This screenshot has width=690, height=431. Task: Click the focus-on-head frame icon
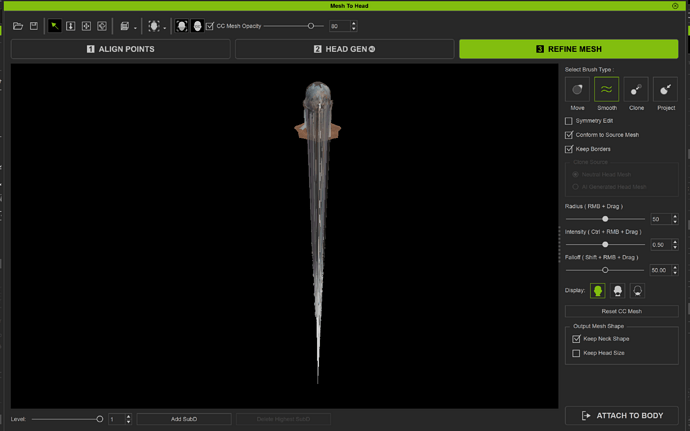pos(181,26)
